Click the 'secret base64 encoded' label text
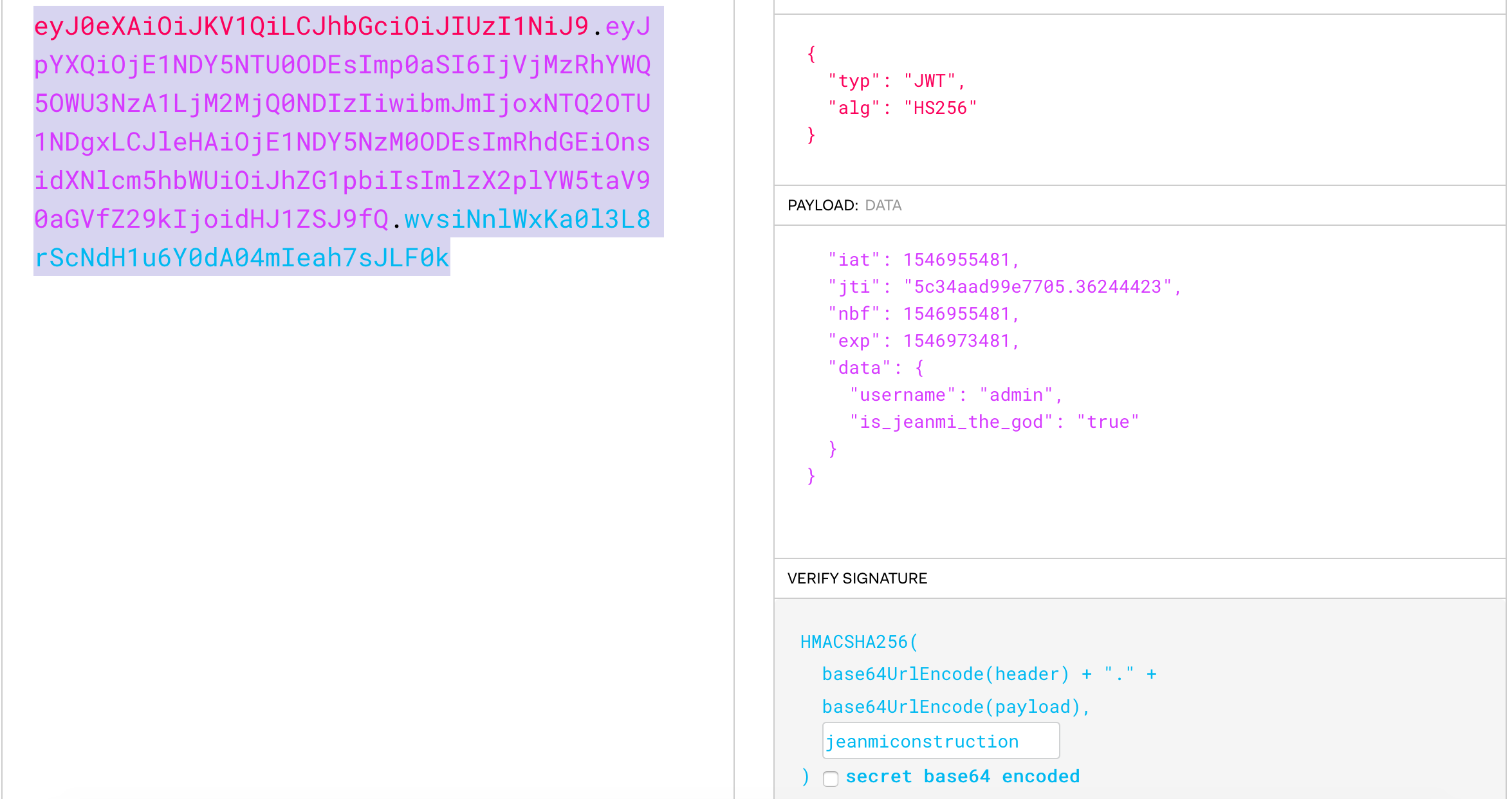The width and height of the screenshot is (1512, 799). click(x=962, y=776)
